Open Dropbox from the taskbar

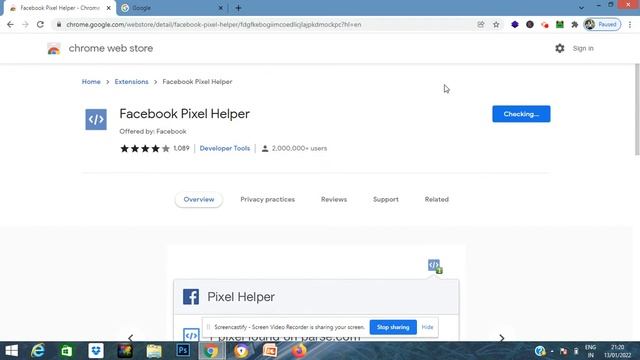click(x=96, y=351)
